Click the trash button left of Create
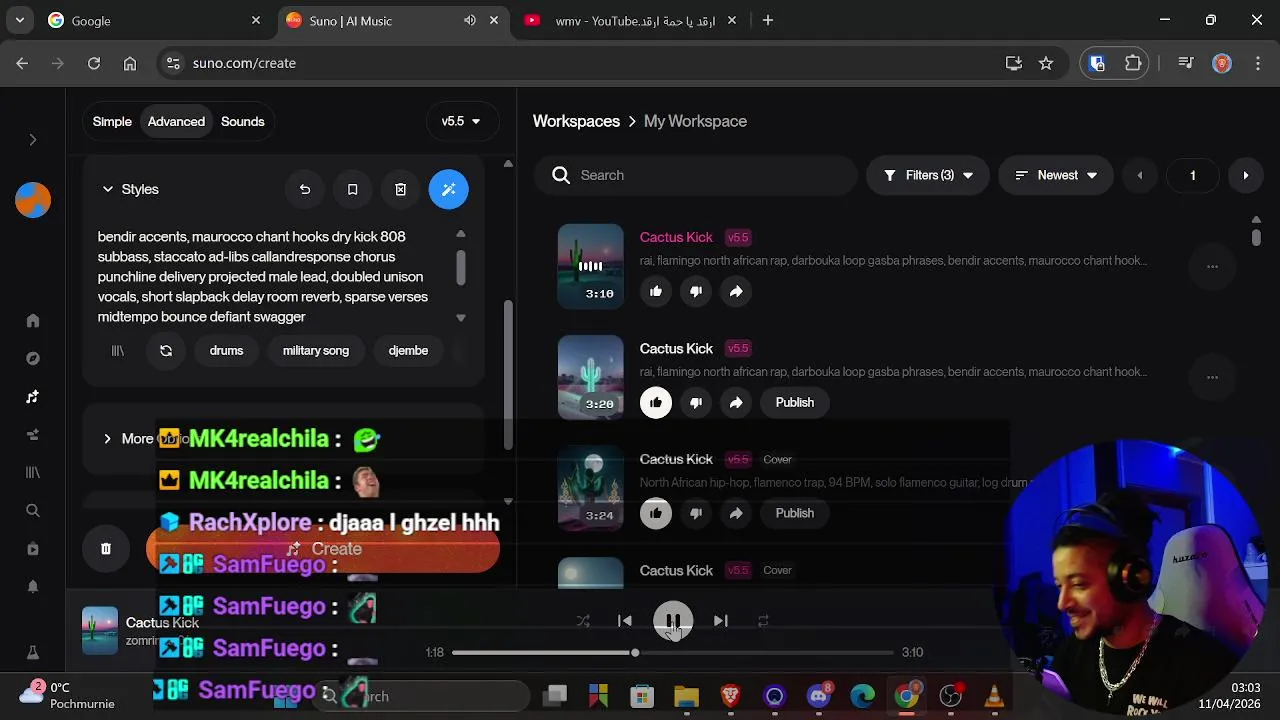Image resolution: width=1280 pixels, height=720 pixels. click(x=106, y=549)
